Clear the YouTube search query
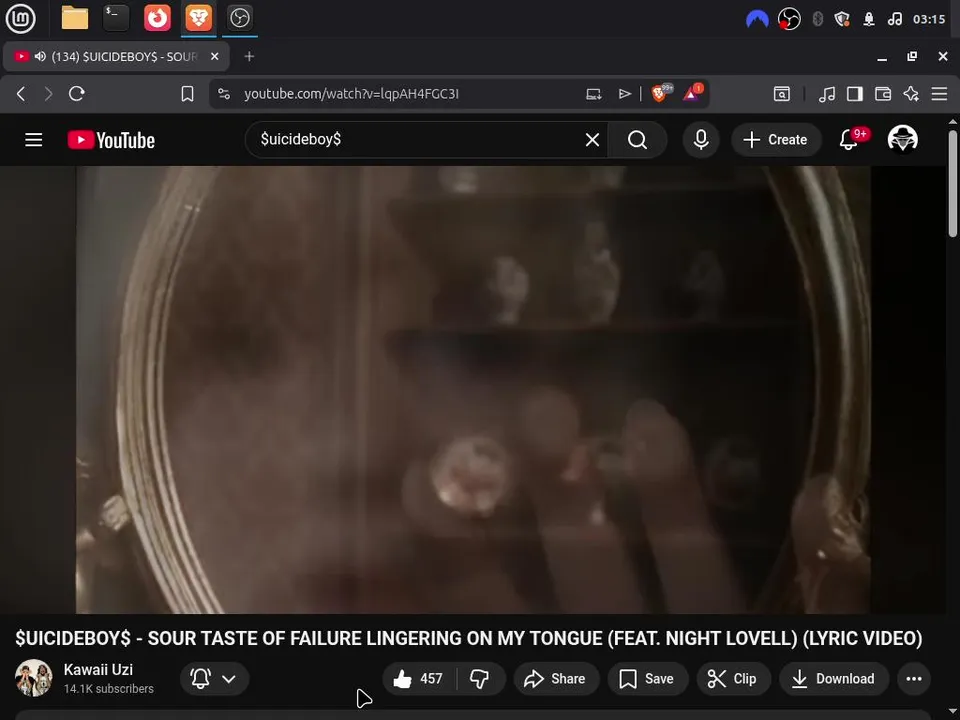This screenshot has height=720, width=960. click(x=592, y=140)
